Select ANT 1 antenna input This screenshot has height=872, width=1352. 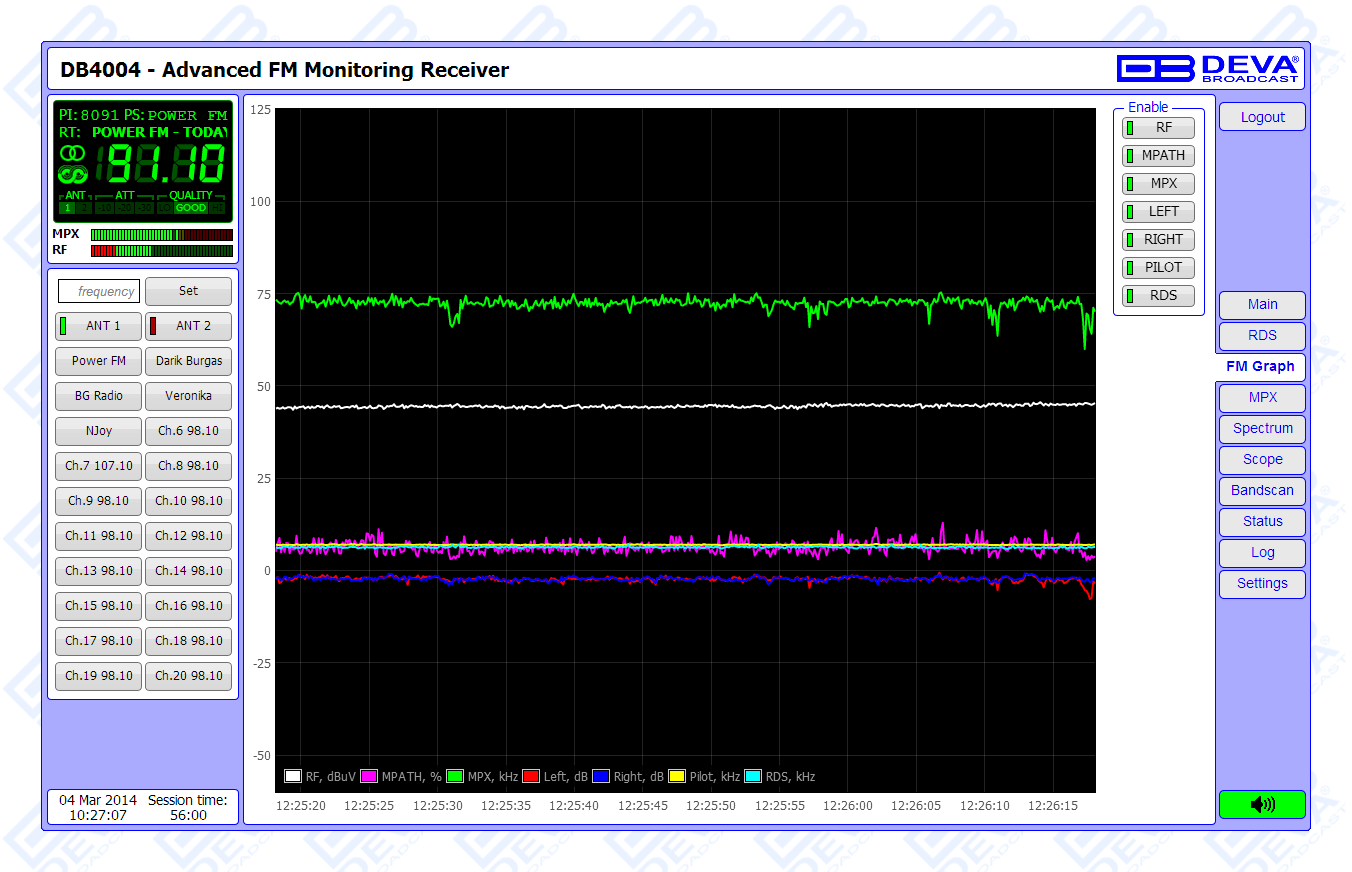[x=99, y=326]
